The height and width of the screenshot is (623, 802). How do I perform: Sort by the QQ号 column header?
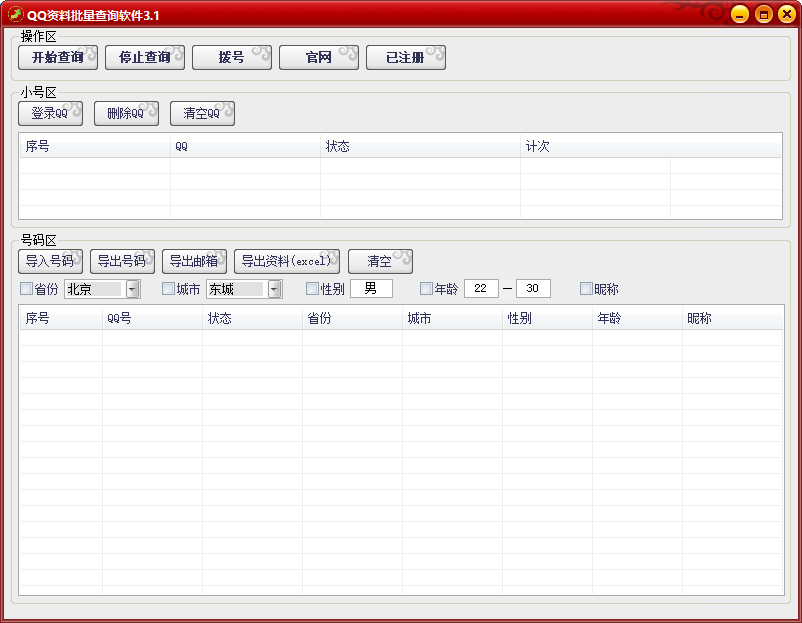point(152,318)
